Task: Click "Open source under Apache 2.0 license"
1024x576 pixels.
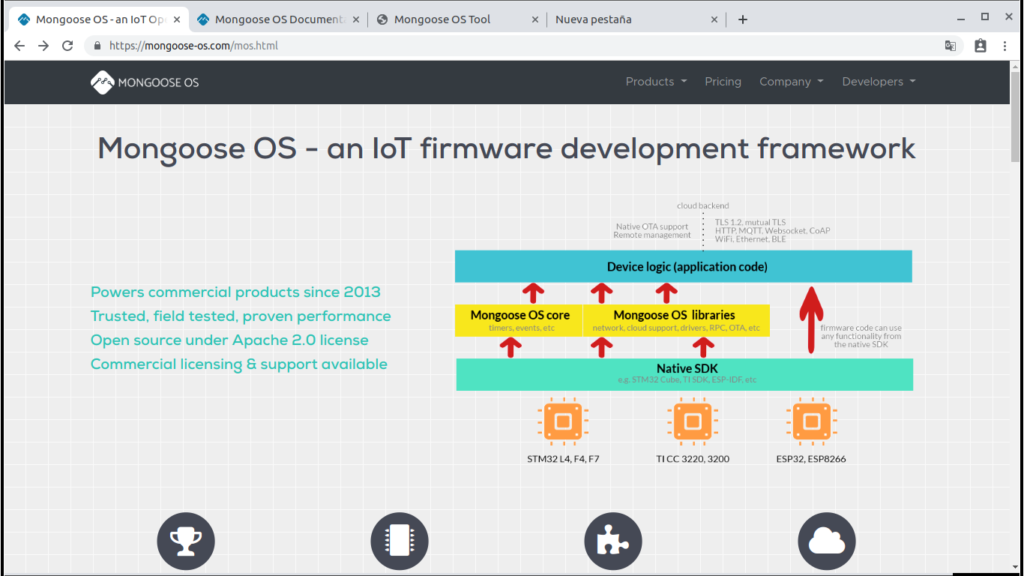Action: click(229, 340)
